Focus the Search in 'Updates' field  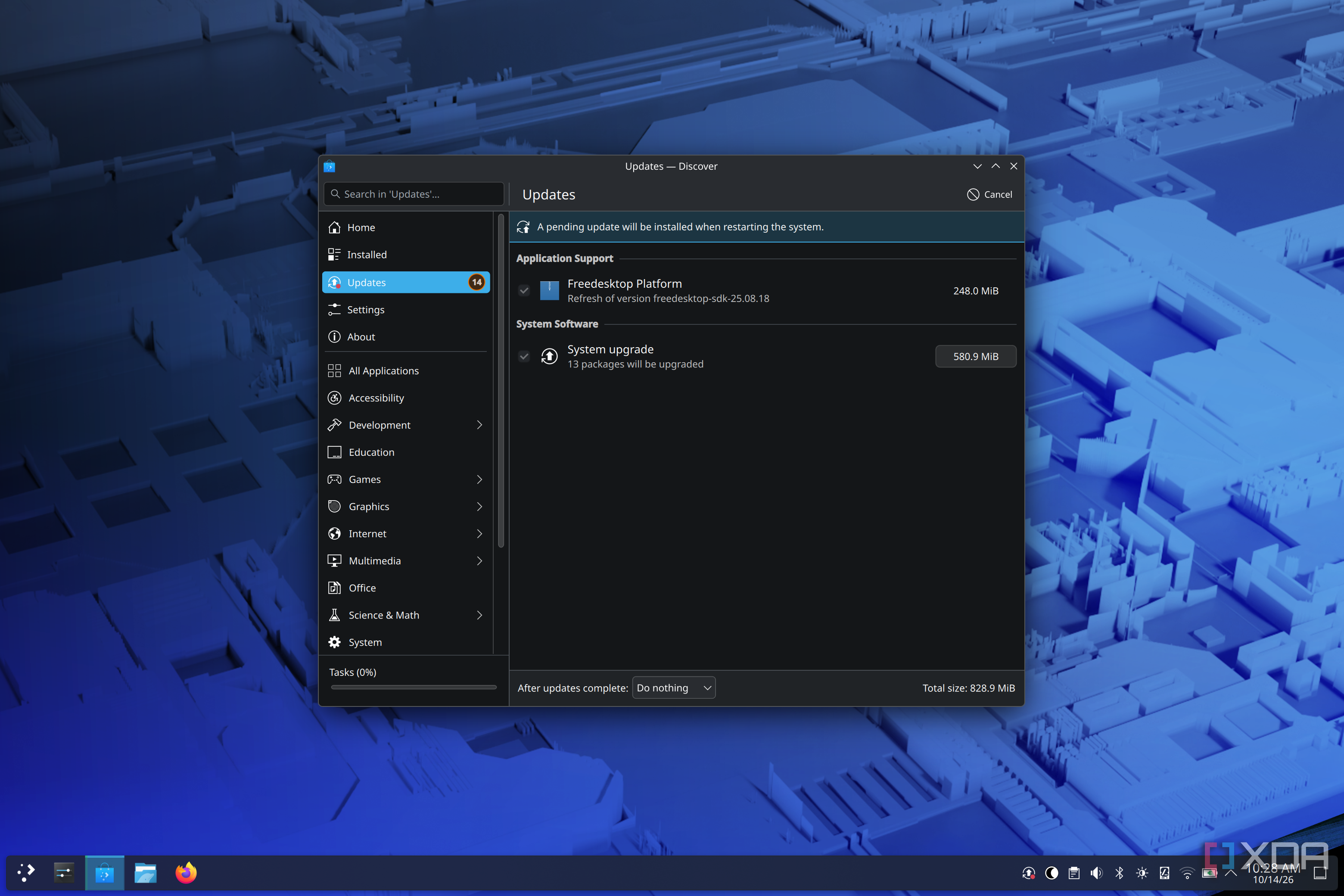coord(414,194)
